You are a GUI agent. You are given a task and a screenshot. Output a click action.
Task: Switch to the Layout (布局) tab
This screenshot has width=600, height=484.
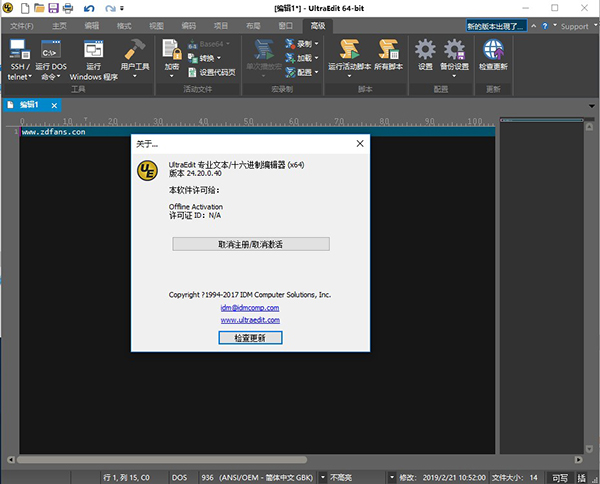[253, 26]
